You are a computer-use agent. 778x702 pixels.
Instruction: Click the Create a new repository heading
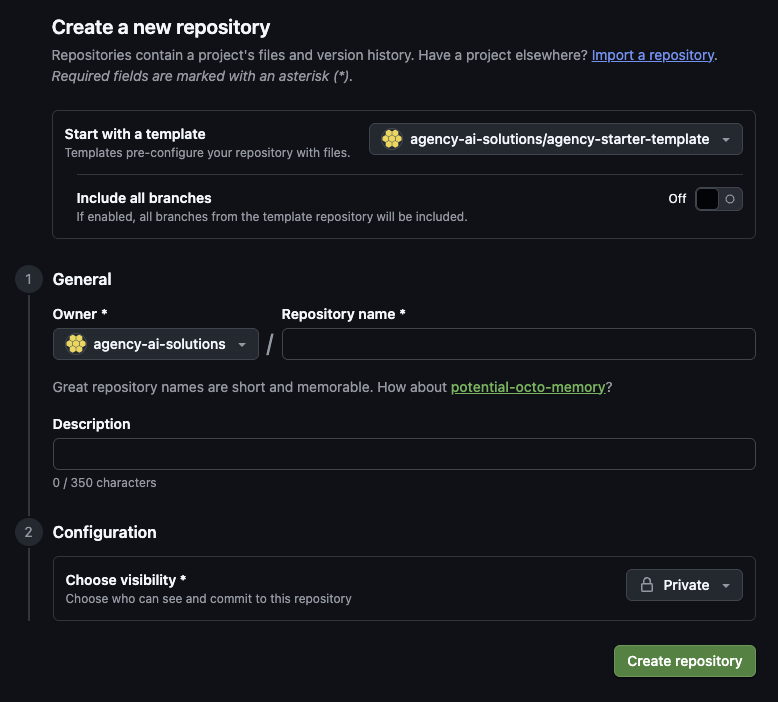tap(161, 27)
